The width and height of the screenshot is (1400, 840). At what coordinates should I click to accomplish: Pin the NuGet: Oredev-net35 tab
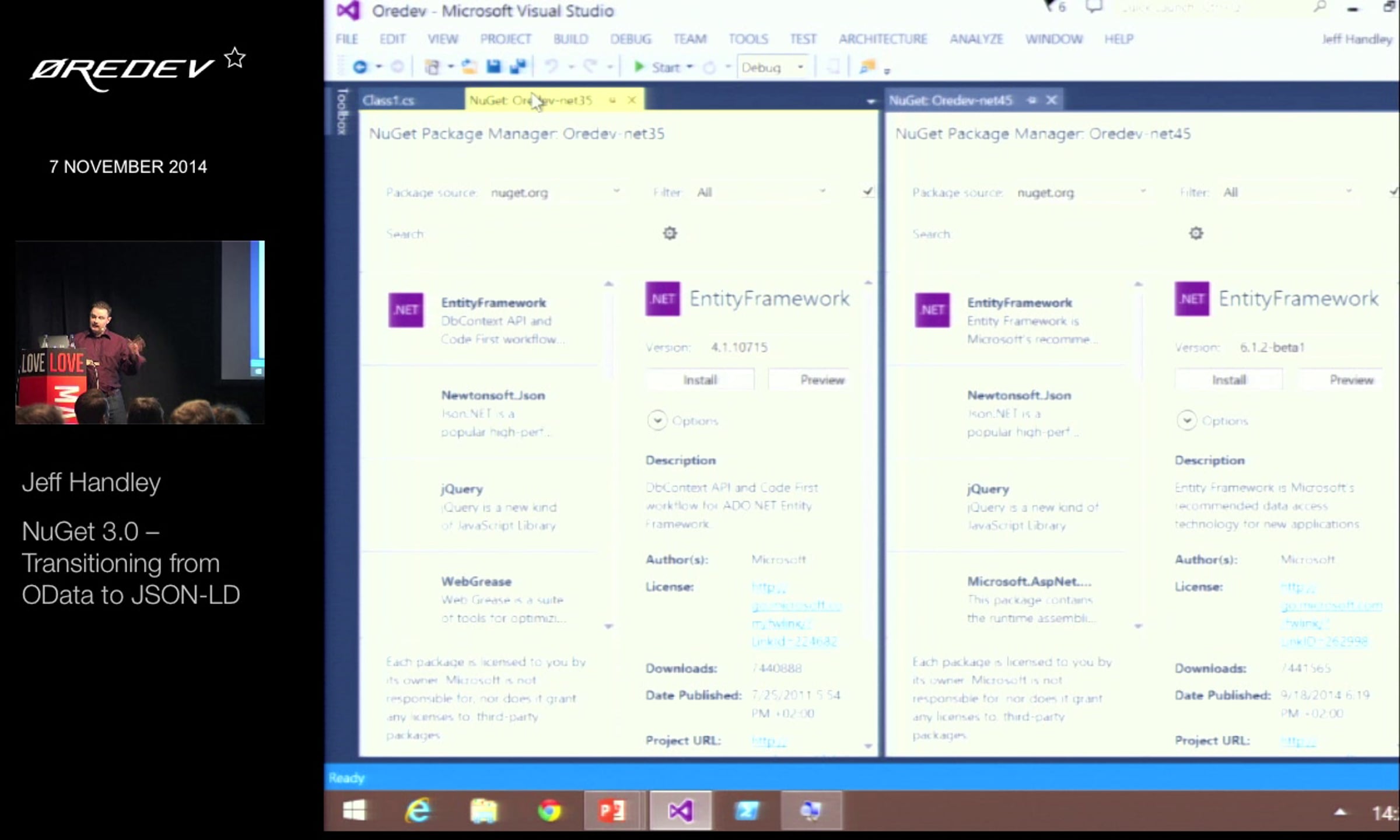(x=612, y=100)
